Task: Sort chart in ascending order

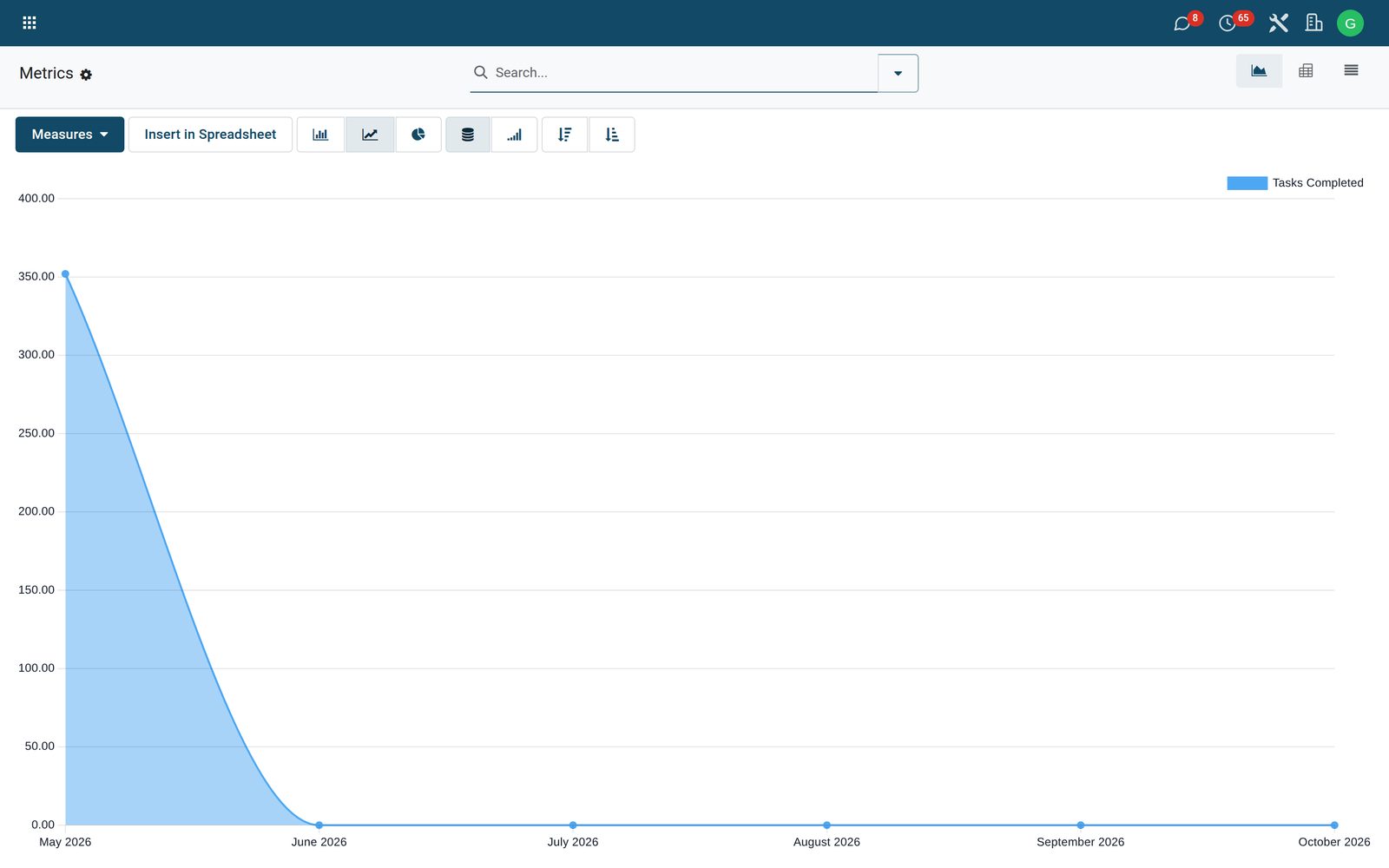Action: coord(612,135)
